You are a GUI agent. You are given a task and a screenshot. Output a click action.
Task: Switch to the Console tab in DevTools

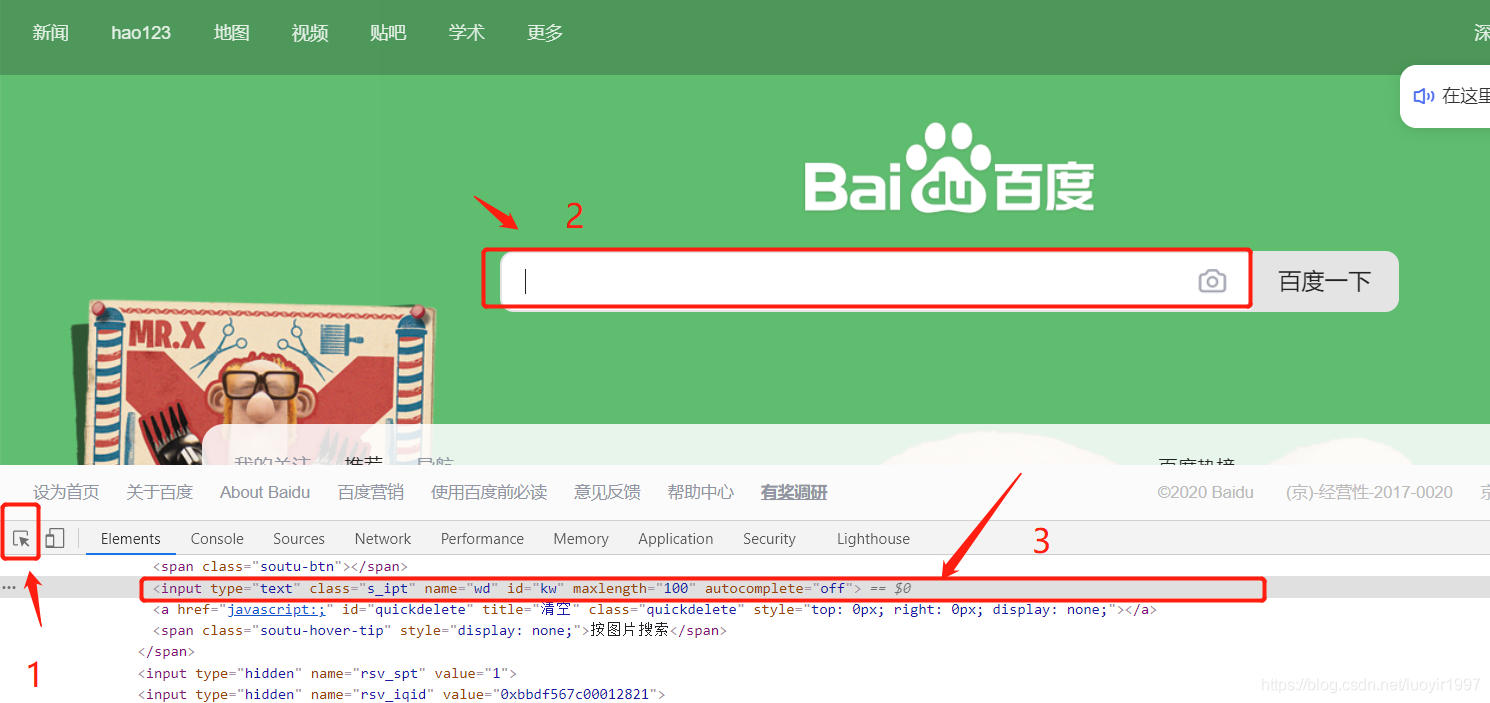click(216, 538)
